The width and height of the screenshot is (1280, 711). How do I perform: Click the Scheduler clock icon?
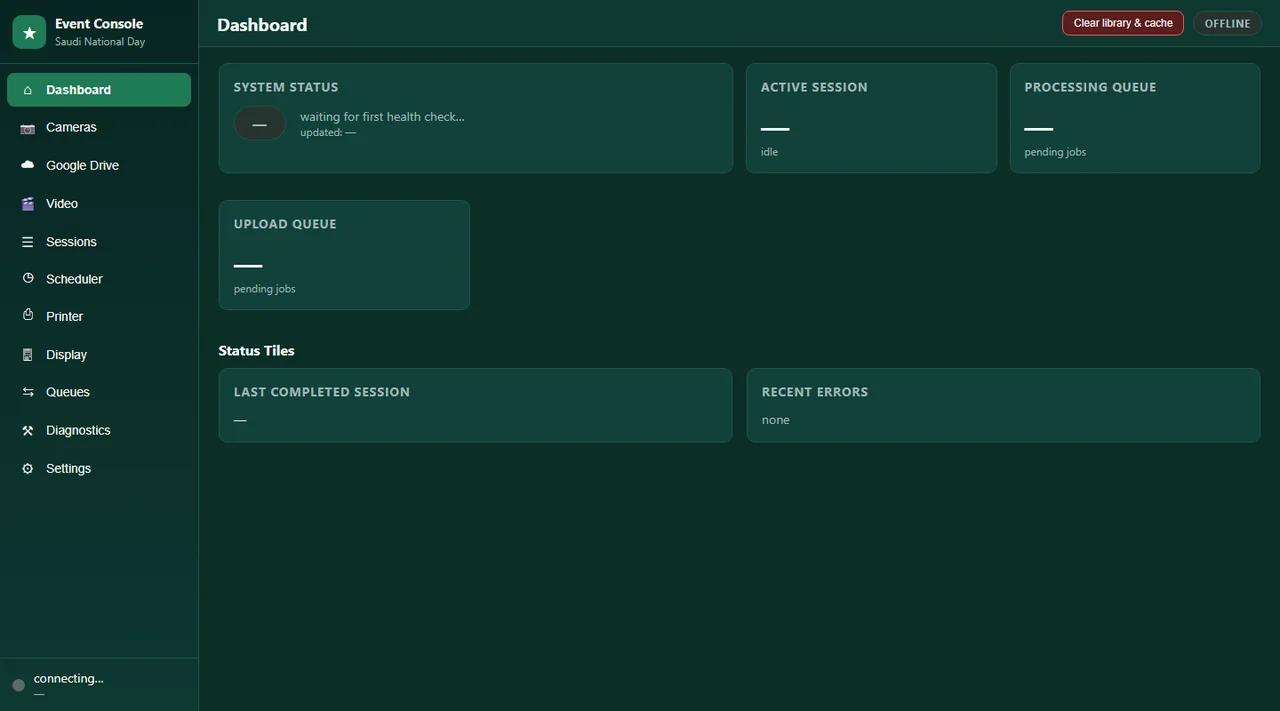click(x=27, y=279)
